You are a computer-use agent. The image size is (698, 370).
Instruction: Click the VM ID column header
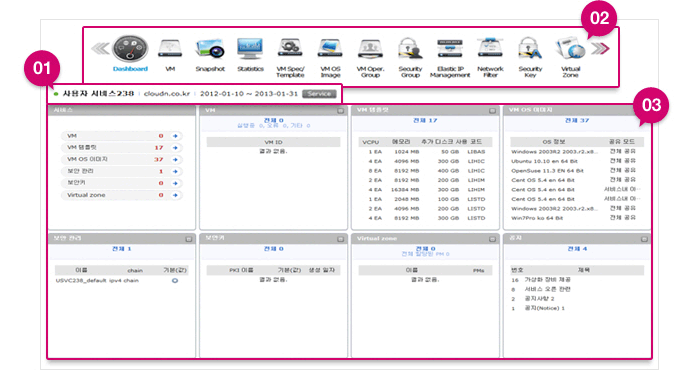(x=273, y=142)
